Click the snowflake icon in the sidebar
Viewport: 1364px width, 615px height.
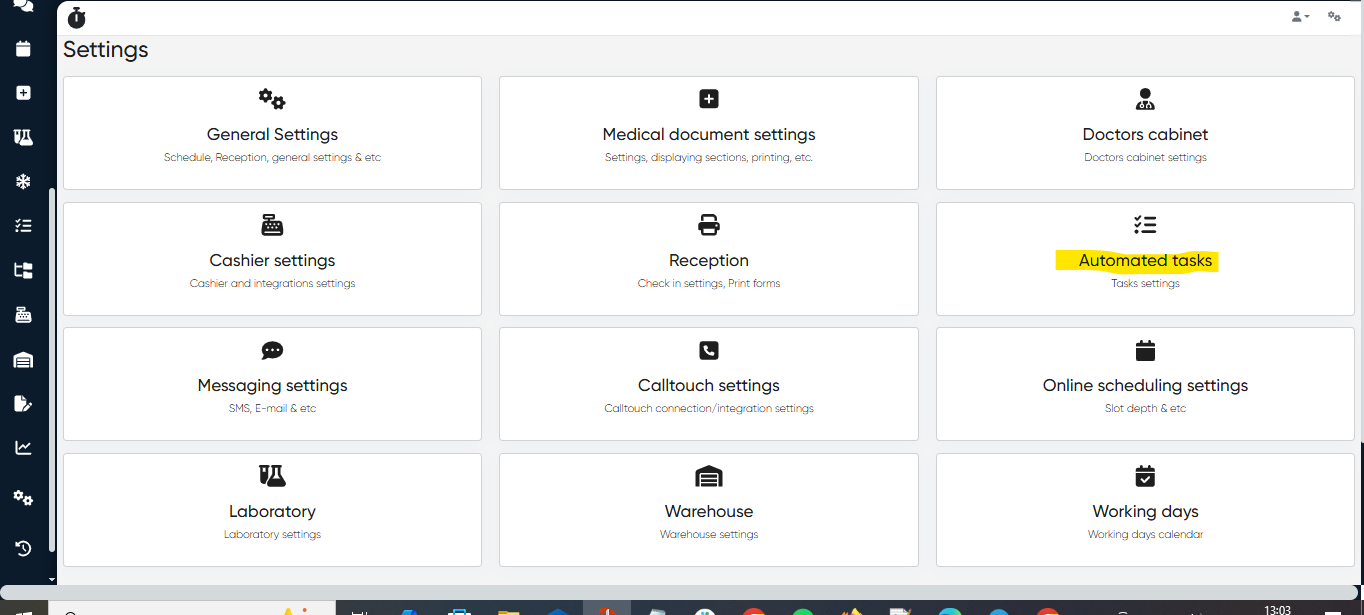(x=23, y=181)
